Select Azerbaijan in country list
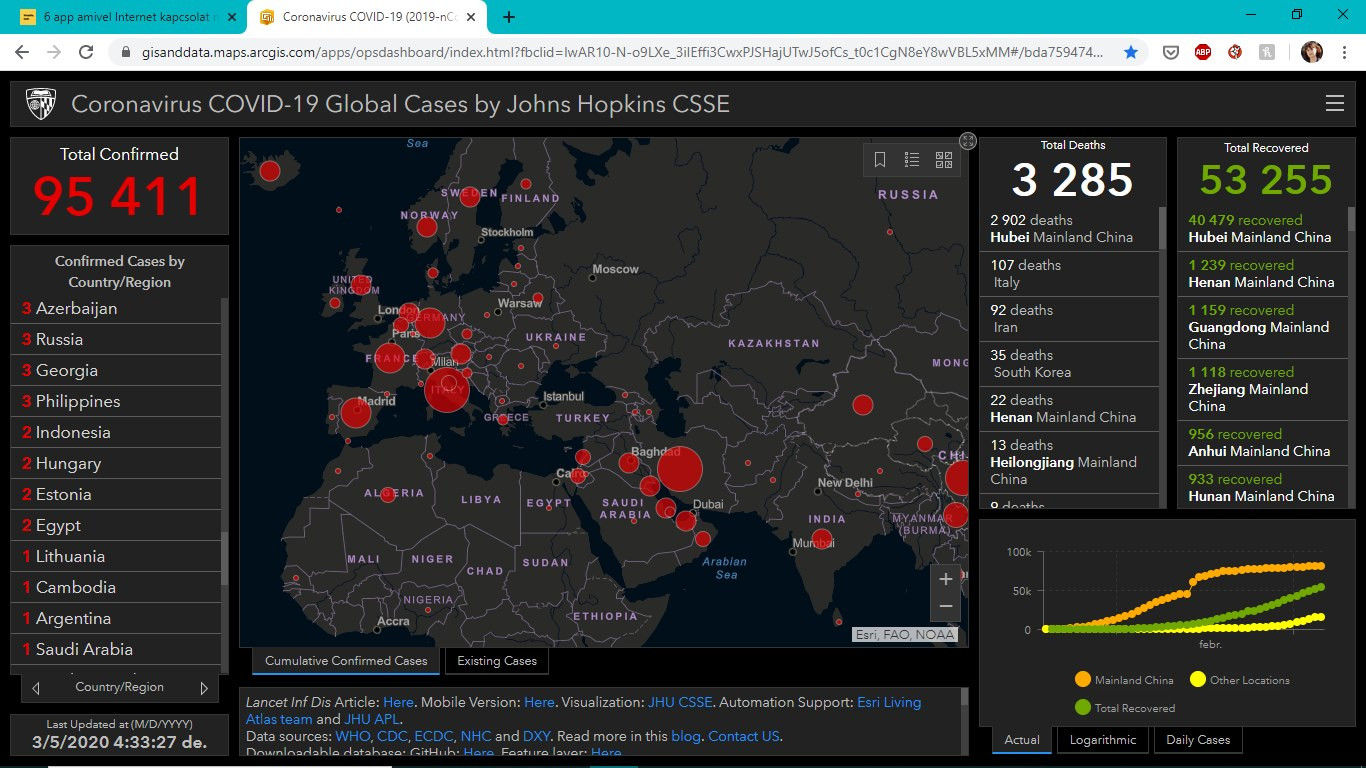 point(116,308)
